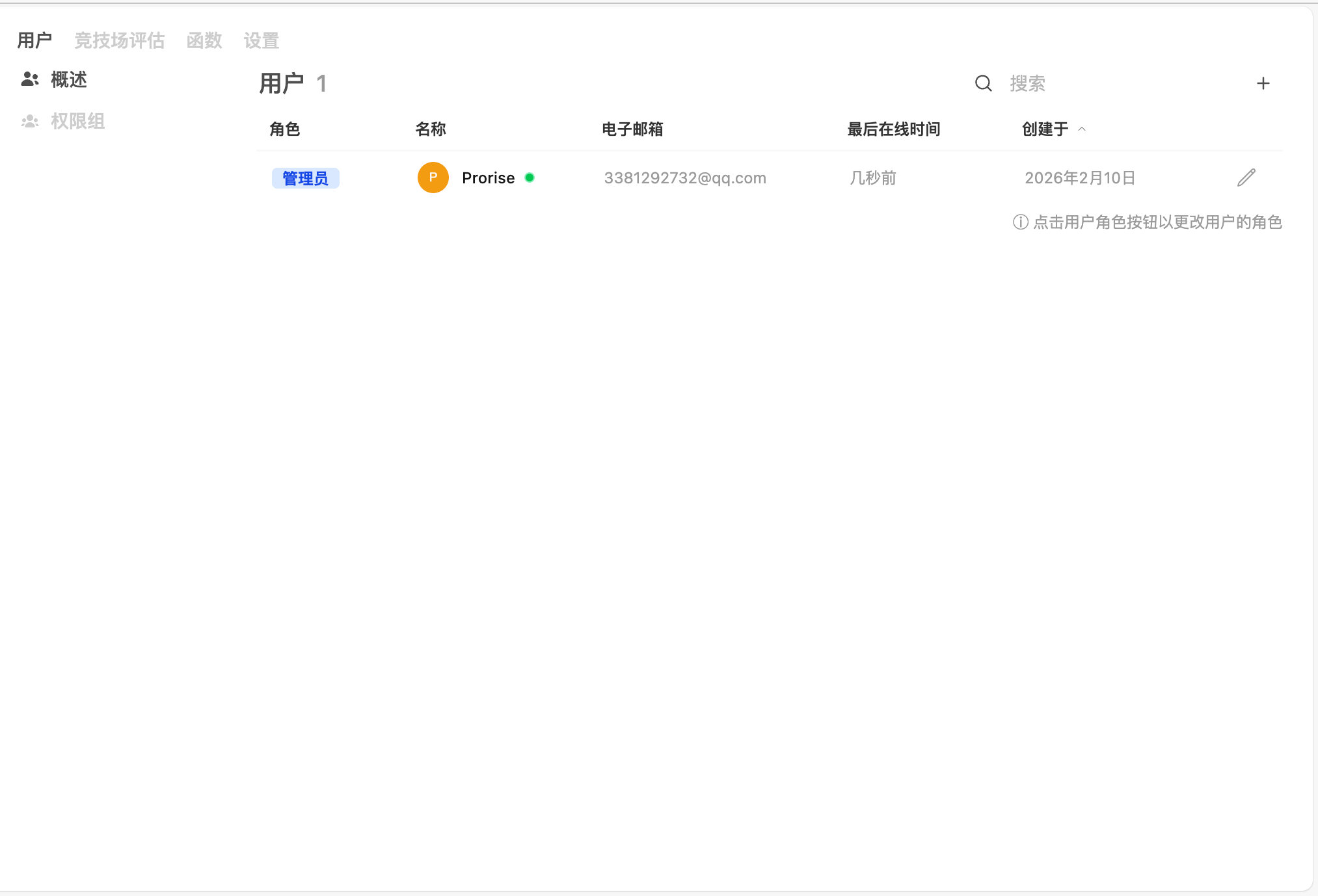
Task: Toggle the 管理员 role badge
Action: pos(305,178)
